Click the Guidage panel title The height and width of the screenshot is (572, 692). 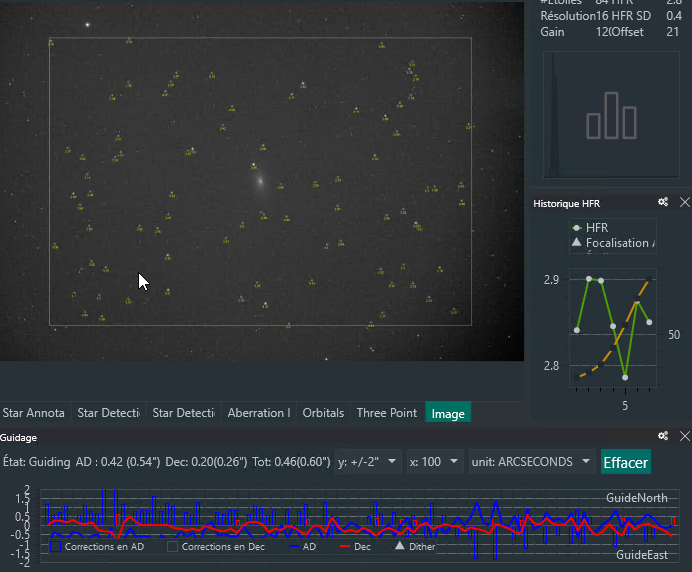(x=19, y=437)
